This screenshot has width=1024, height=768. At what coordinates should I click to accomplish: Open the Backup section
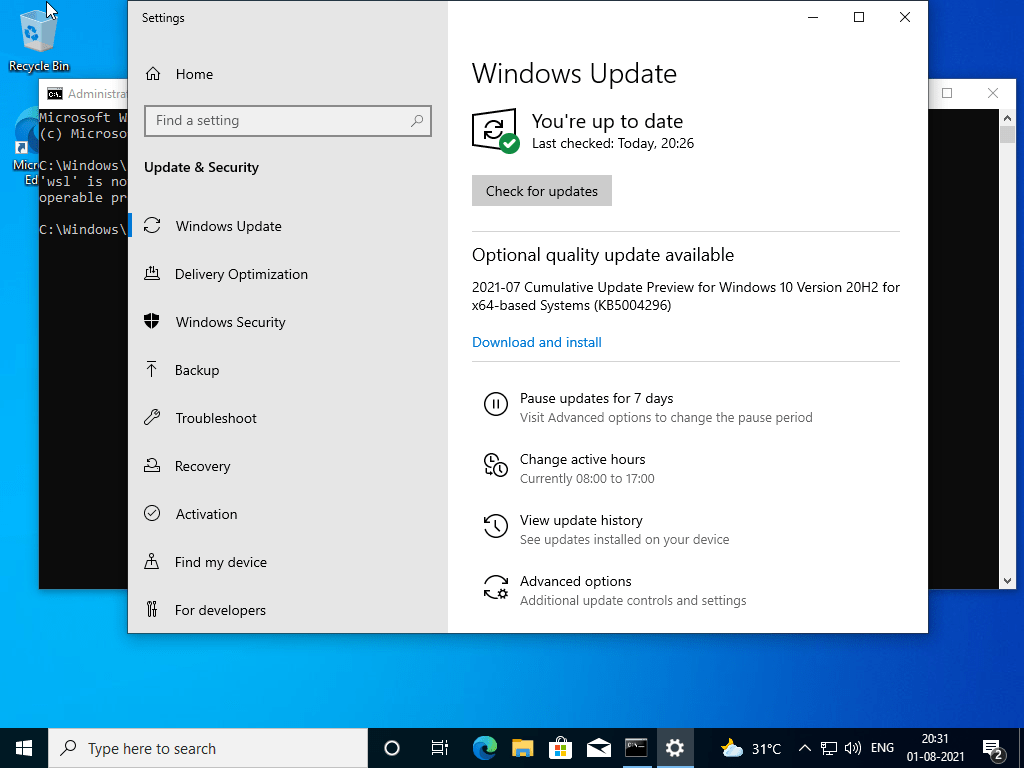(196, 370)
